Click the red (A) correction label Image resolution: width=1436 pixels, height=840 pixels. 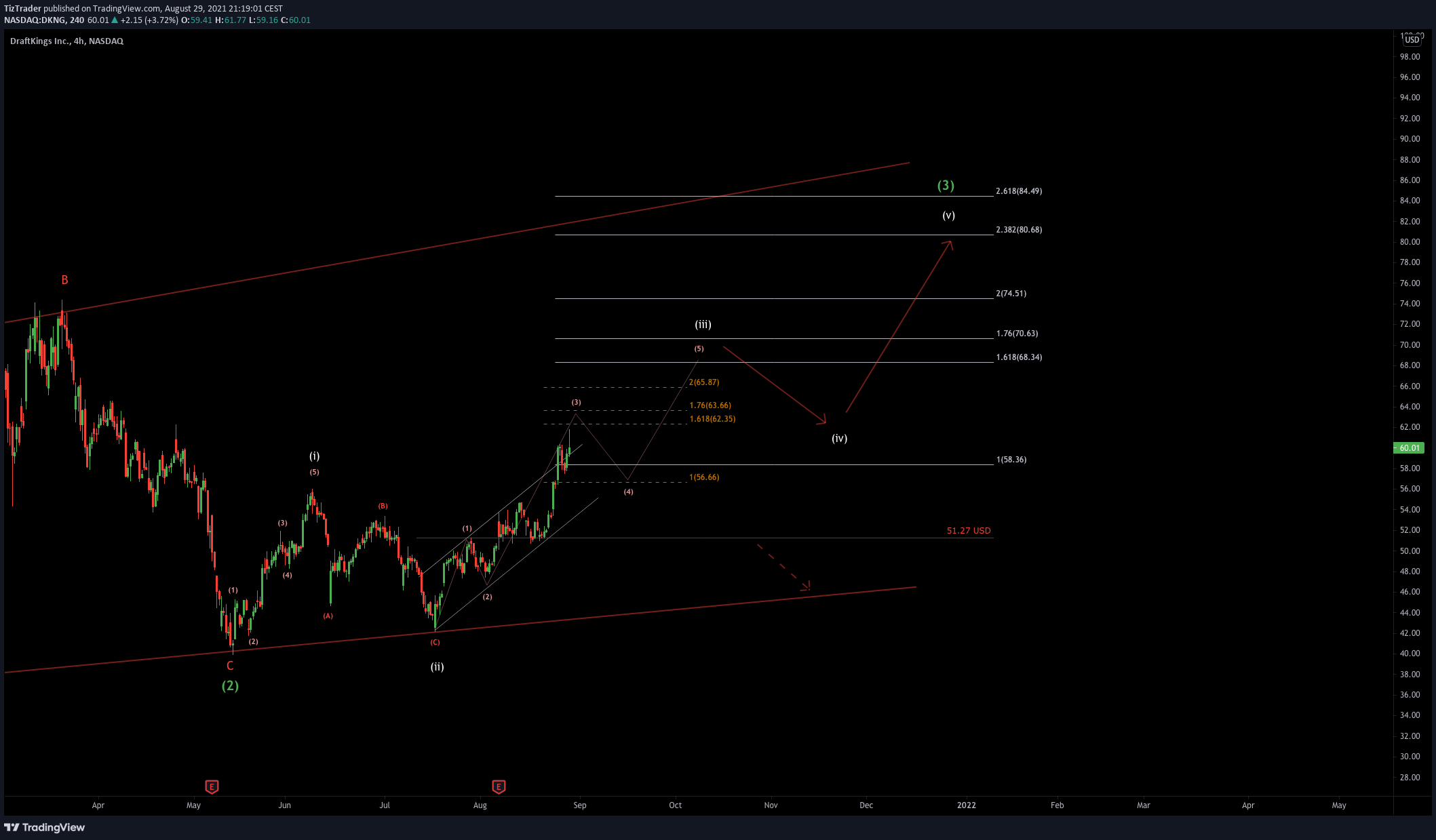coord(328,616)
